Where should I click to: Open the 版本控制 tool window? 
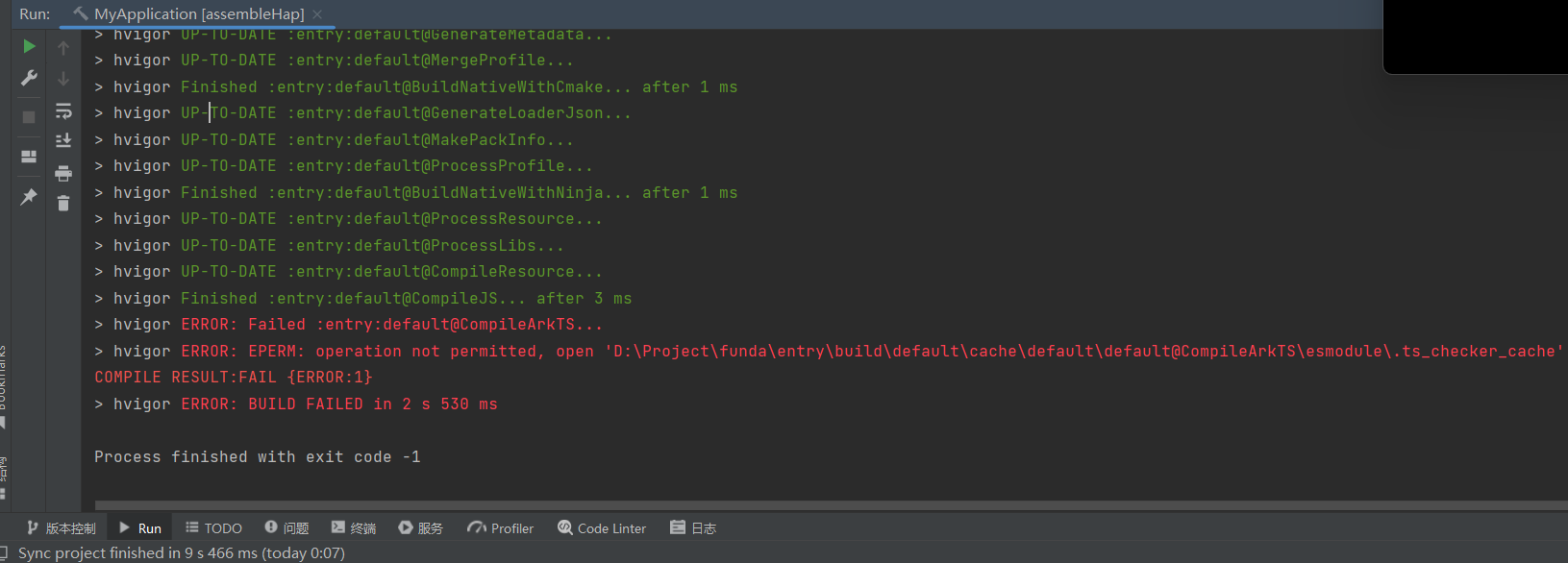point(62,528)
